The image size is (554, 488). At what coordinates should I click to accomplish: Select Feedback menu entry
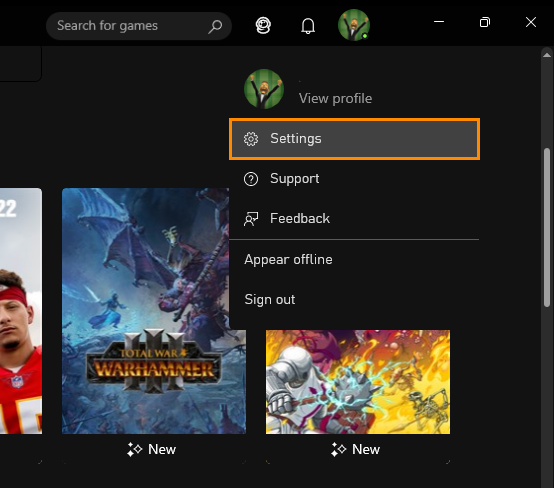pyautogui.click(x=354, y=219)
